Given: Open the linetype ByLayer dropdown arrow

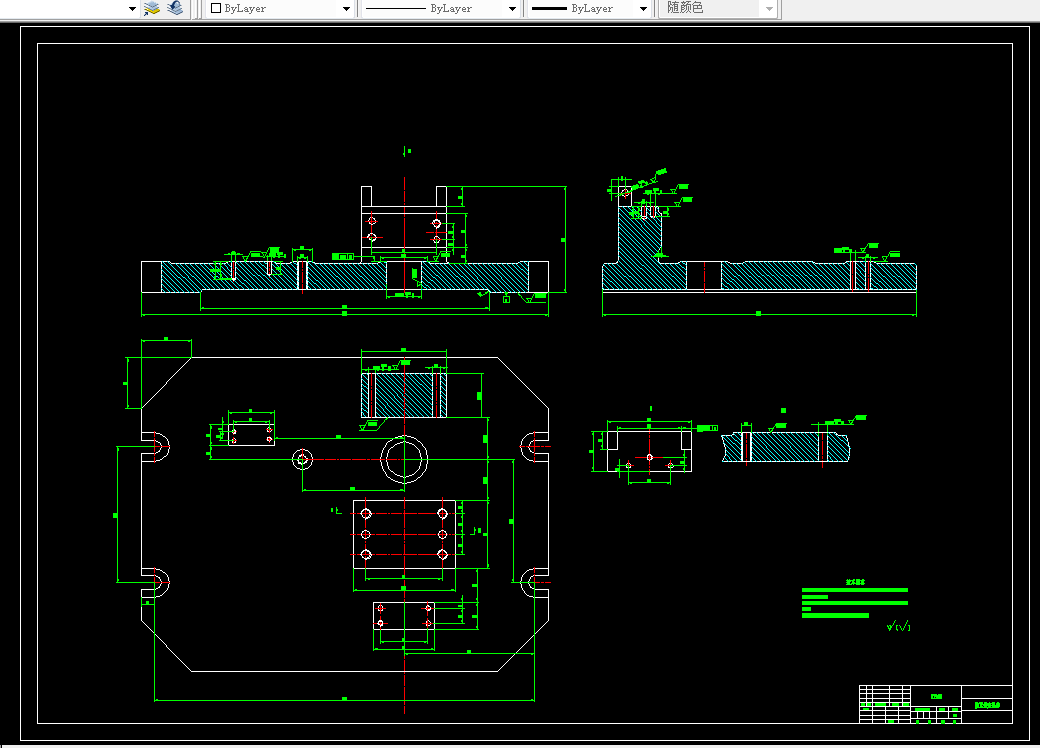Looking at the screenshot, I should (512, 9).
